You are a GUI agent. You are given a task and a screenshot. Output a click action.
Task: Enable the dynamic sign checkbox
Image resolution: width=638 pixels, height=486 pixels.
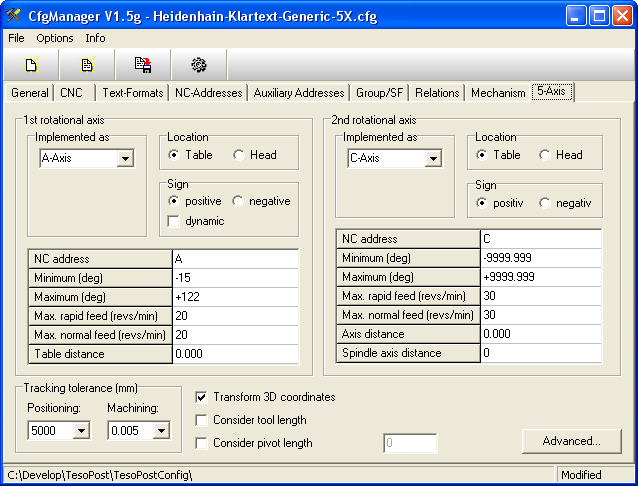tap(174, 221)
